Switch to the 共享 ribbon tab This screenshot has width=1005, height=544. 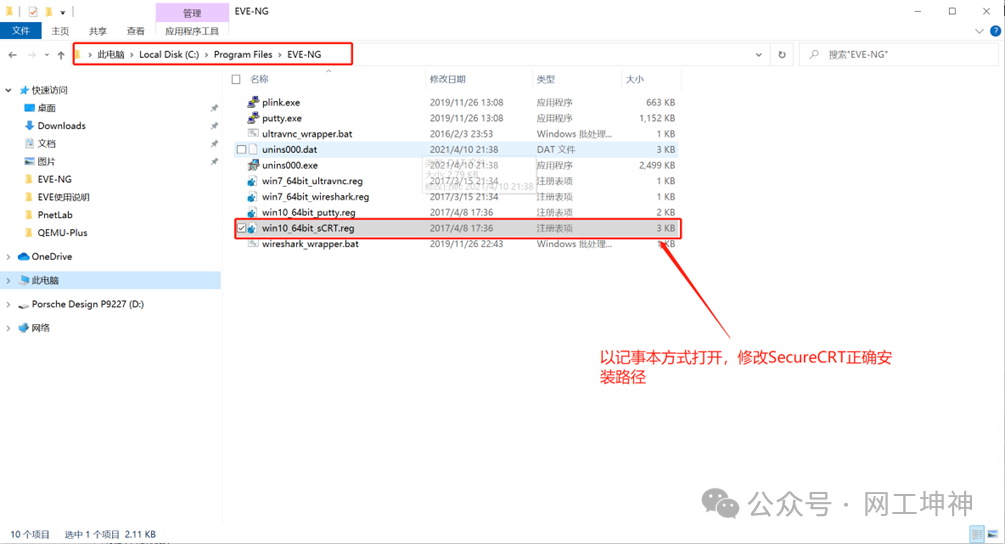pyautogui.click(x=98, y=31)
